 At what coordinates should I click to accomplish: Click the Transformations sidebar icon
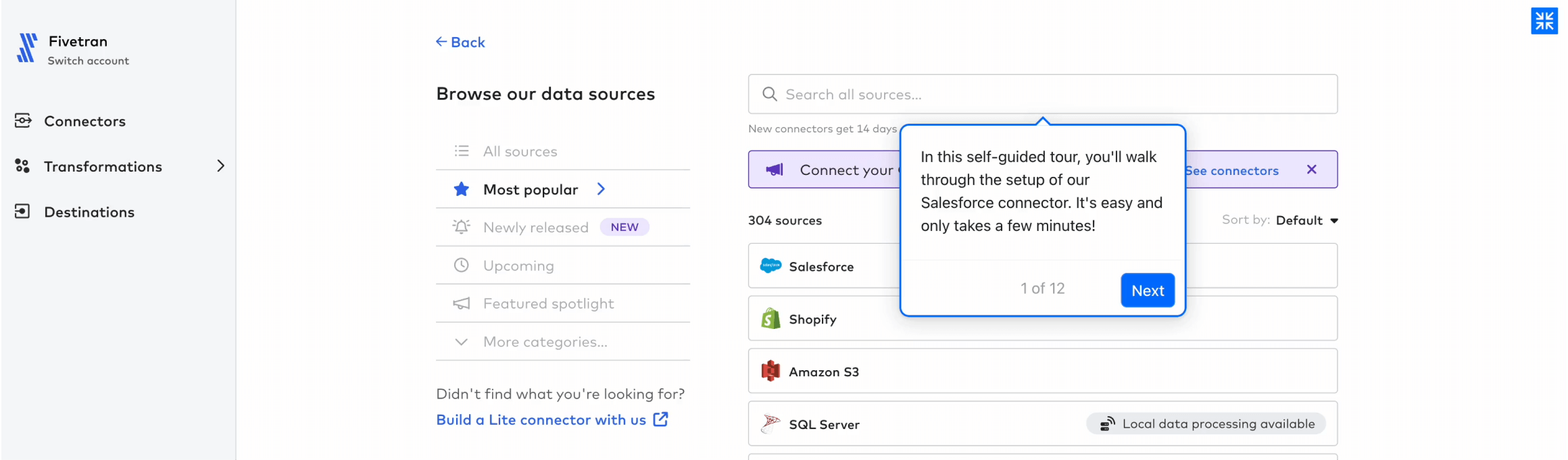click(22, 166)
